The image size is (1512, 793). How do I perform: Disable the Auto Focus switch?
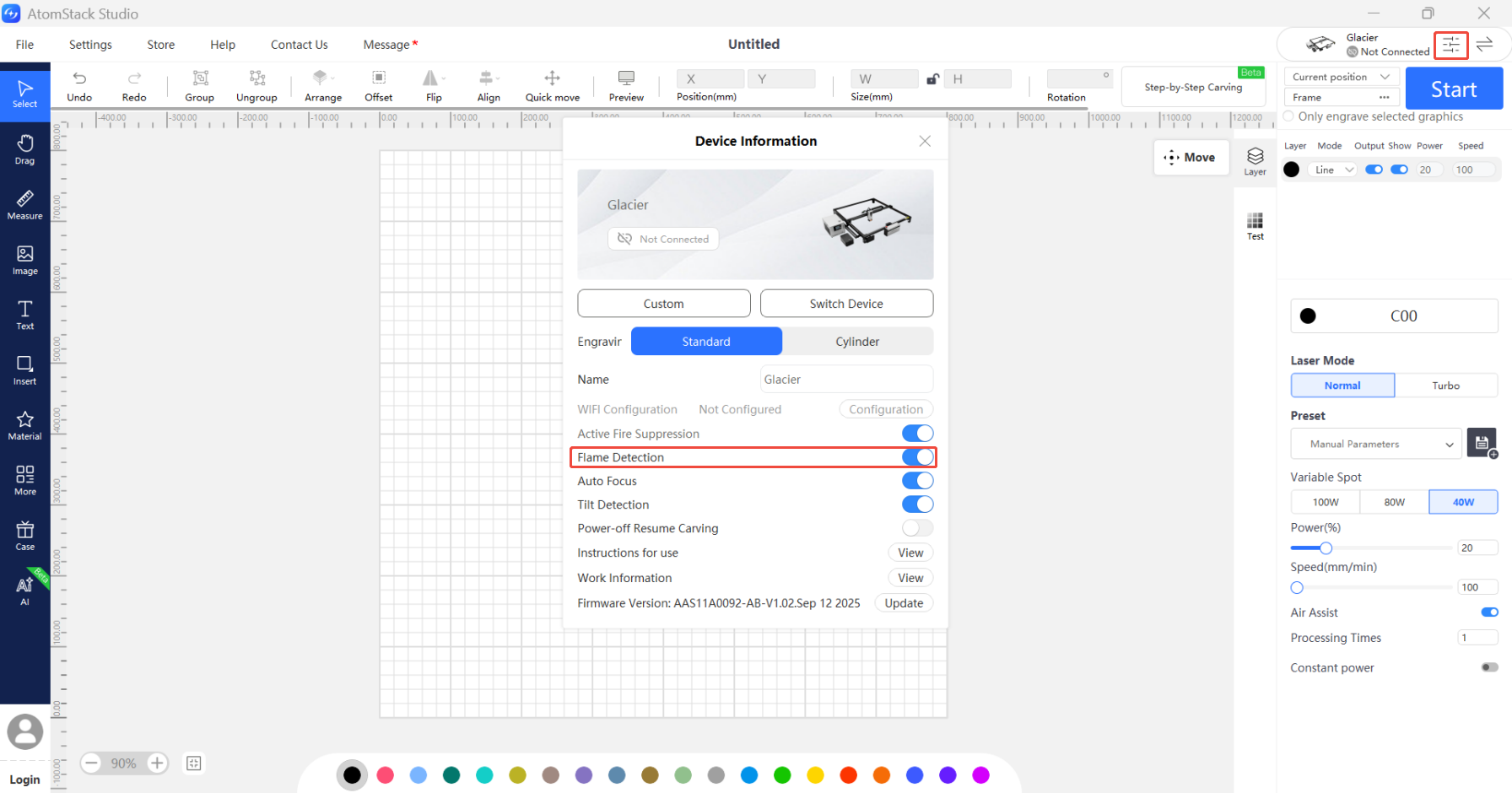917,481
